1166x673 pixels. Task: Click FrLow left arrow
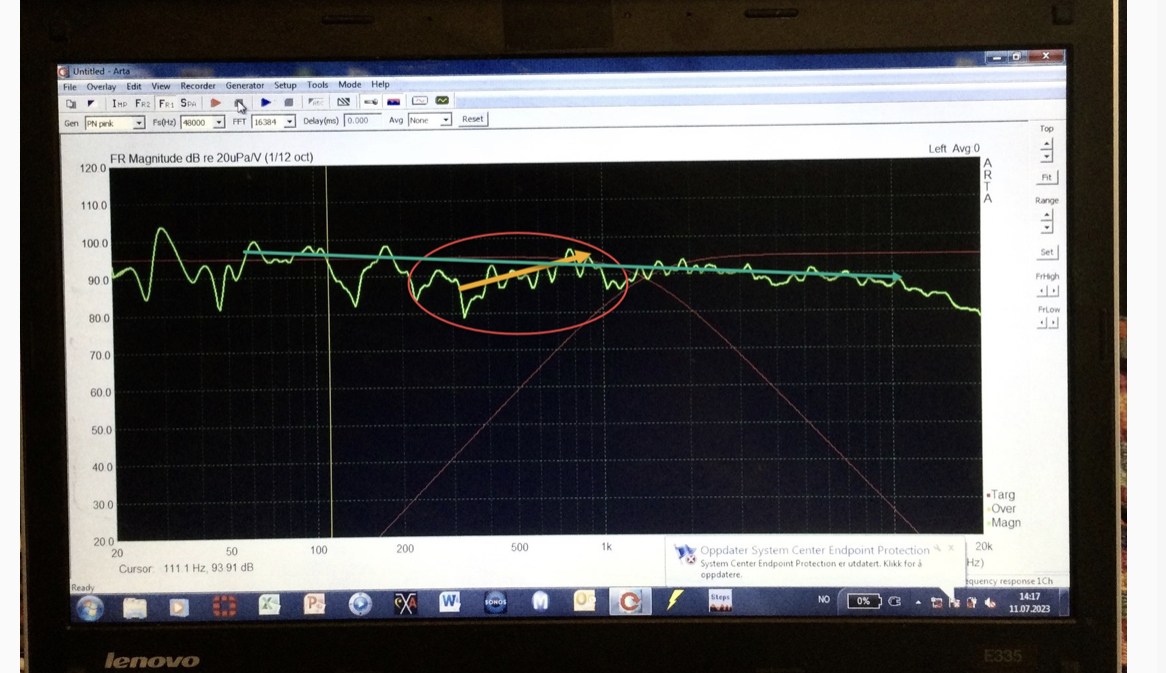[x=1043, y=323]
